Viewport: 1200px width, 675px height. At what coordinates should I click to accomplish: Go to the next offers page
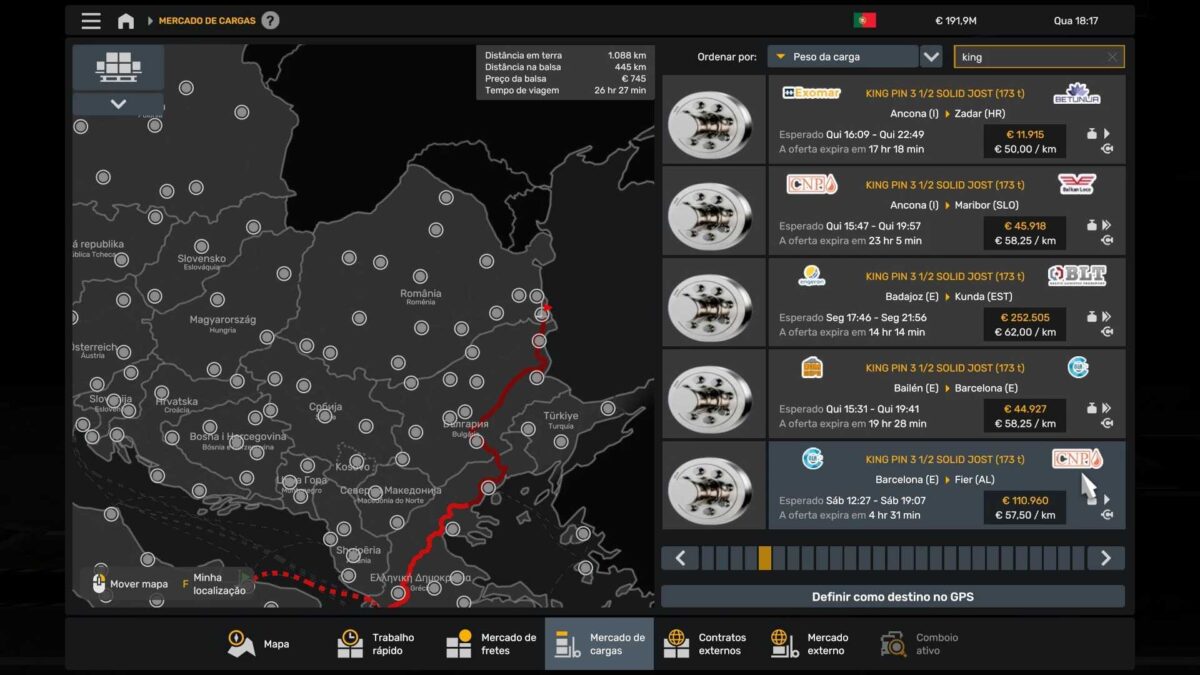tap(1106, 558)
